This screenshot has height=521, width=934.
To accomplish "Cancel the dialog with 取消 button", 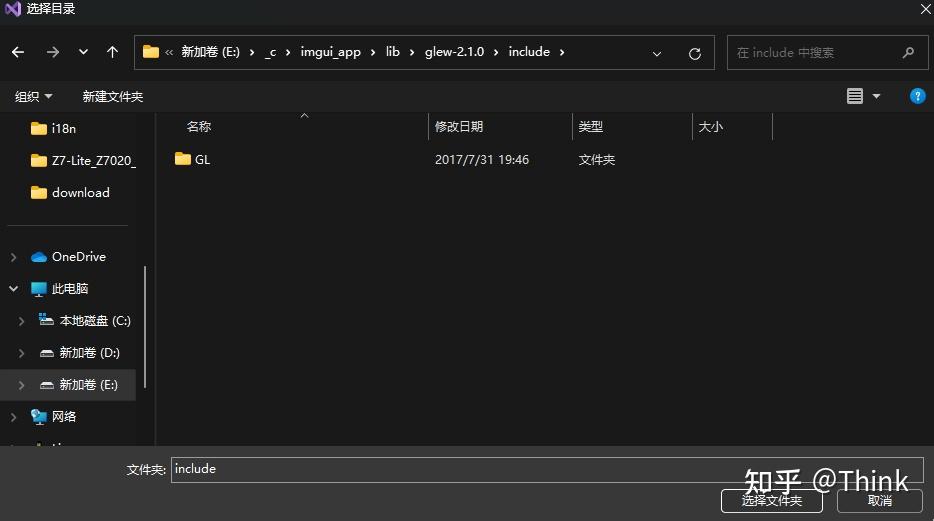I will pos(880,501).
